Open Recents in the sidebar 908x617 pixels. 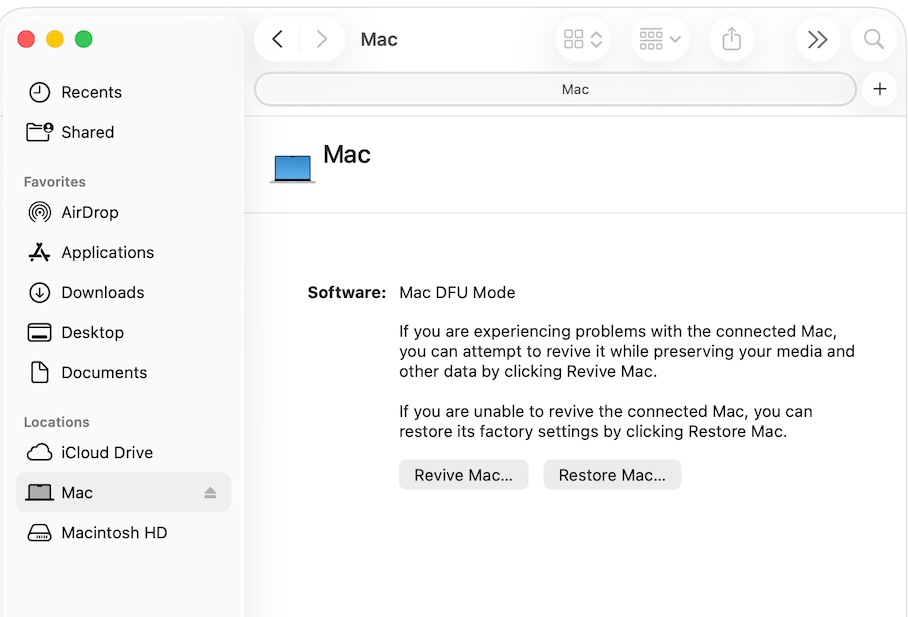91,92
